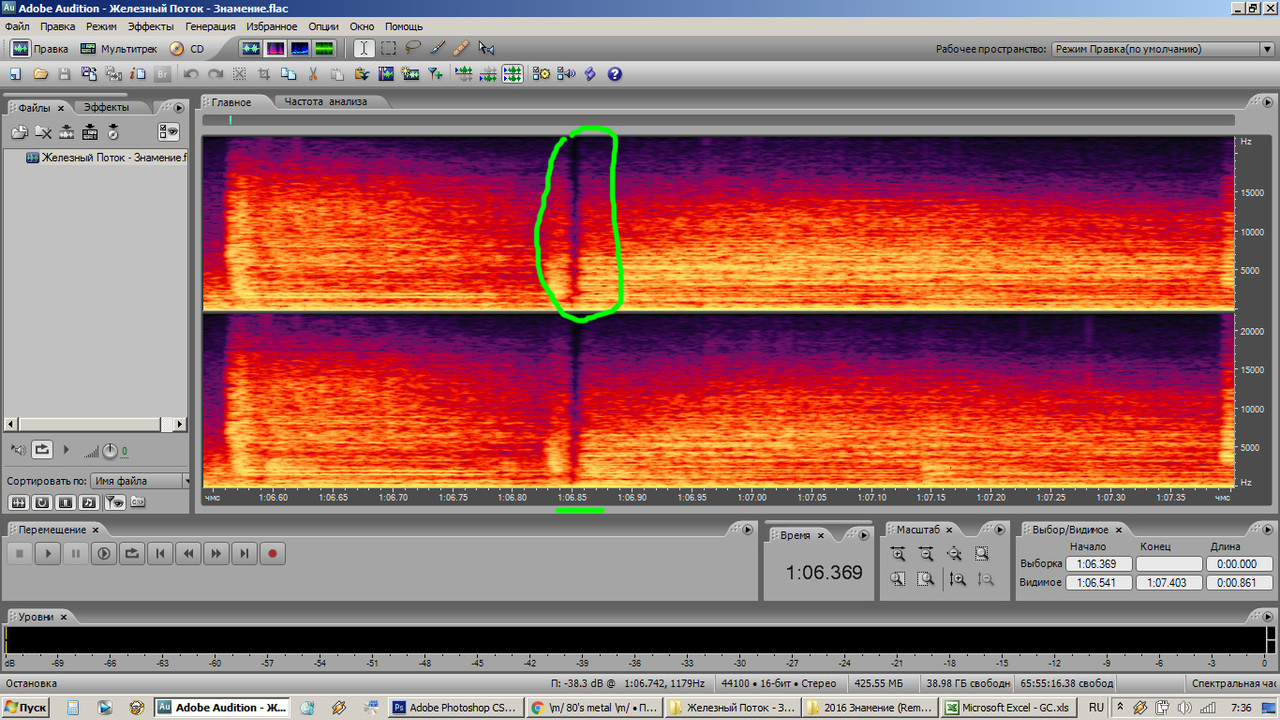Toggle show markers eye filter button
Image resolution: width=1280 pixels, height=720 pixels.
click(114, 502)
